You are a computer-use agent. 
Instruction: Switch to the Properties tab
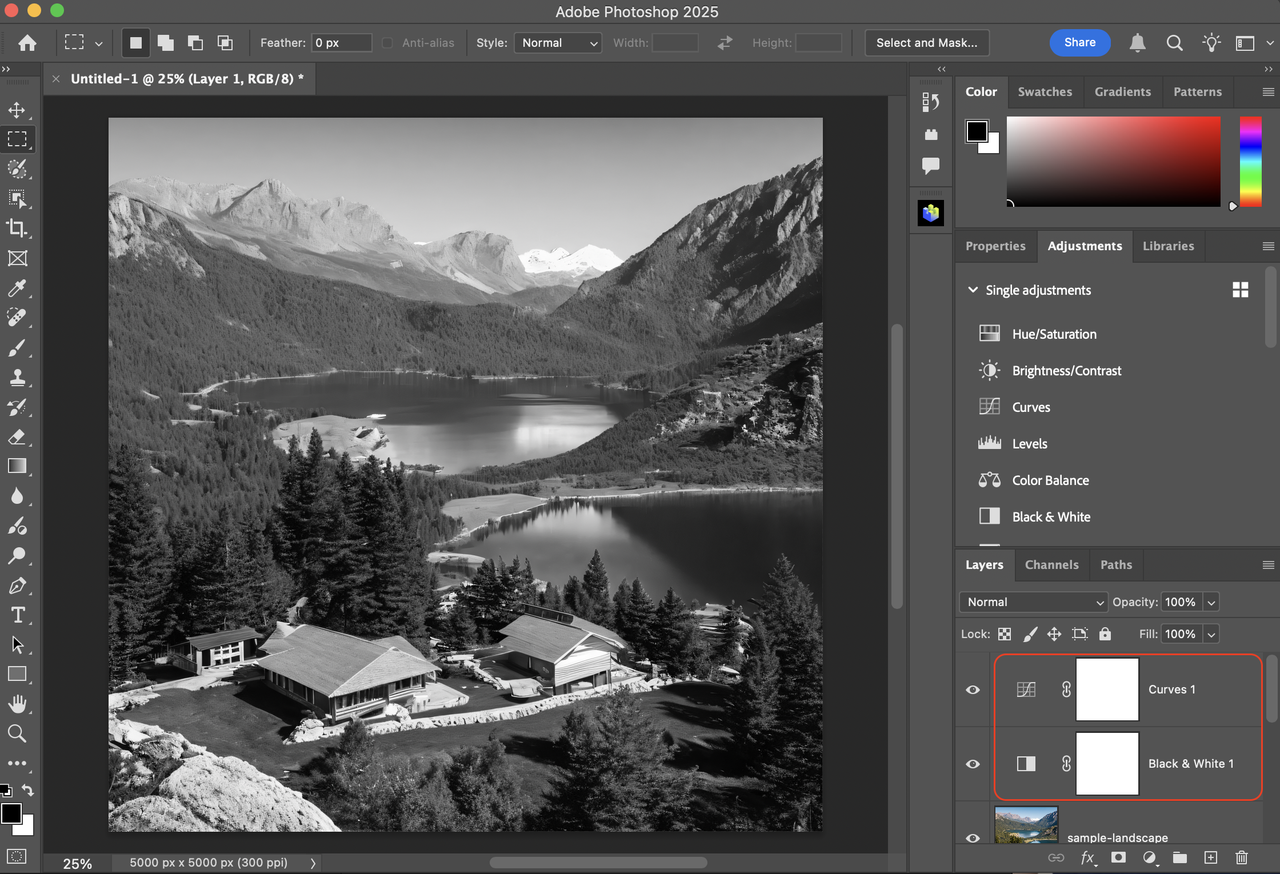point(995,246)
